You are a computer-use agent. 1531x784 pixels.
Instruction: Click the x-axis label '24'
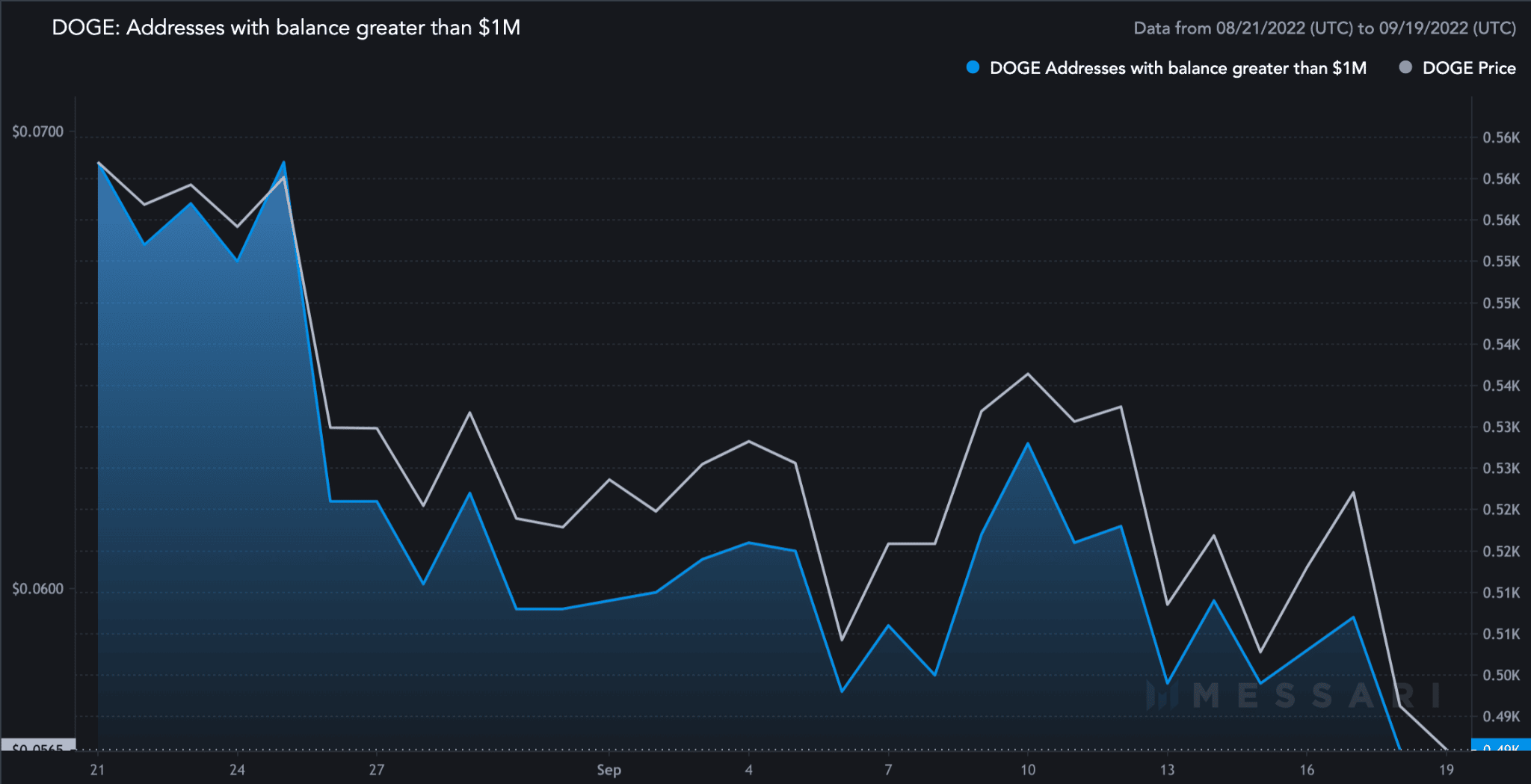(237, 770)
